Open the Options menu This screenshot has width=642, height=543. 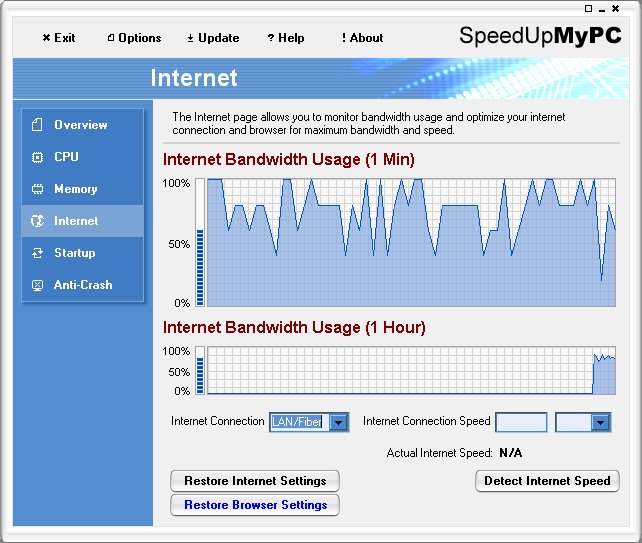coord(134,38)
